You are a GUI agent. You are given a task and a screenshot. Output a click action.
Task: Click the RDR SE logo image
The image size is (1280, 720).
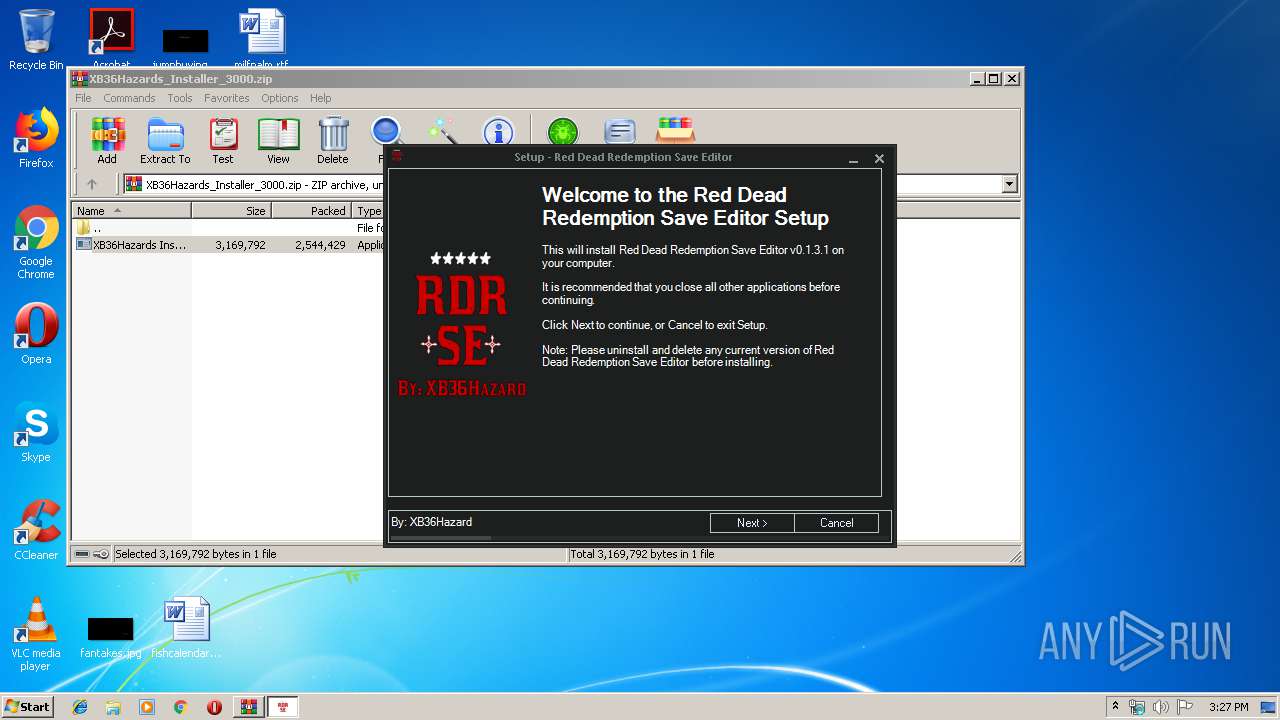(x=461, y=323)
